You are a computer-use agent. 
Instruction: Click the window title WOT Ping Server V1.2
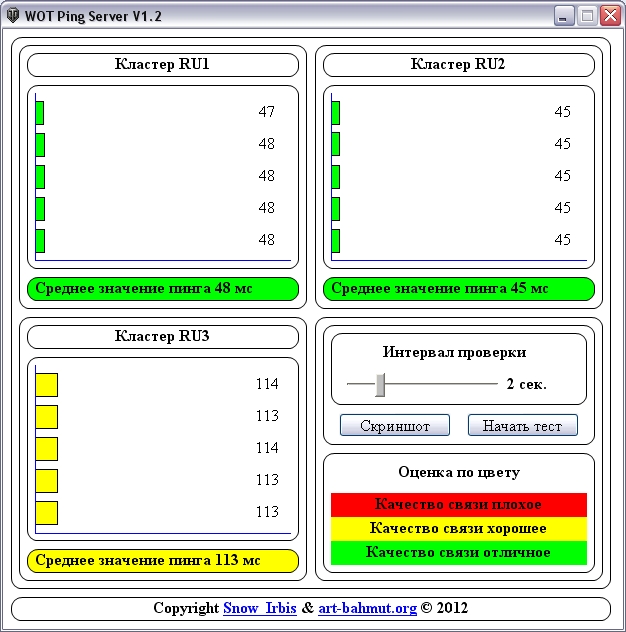[x=93, y=16]
